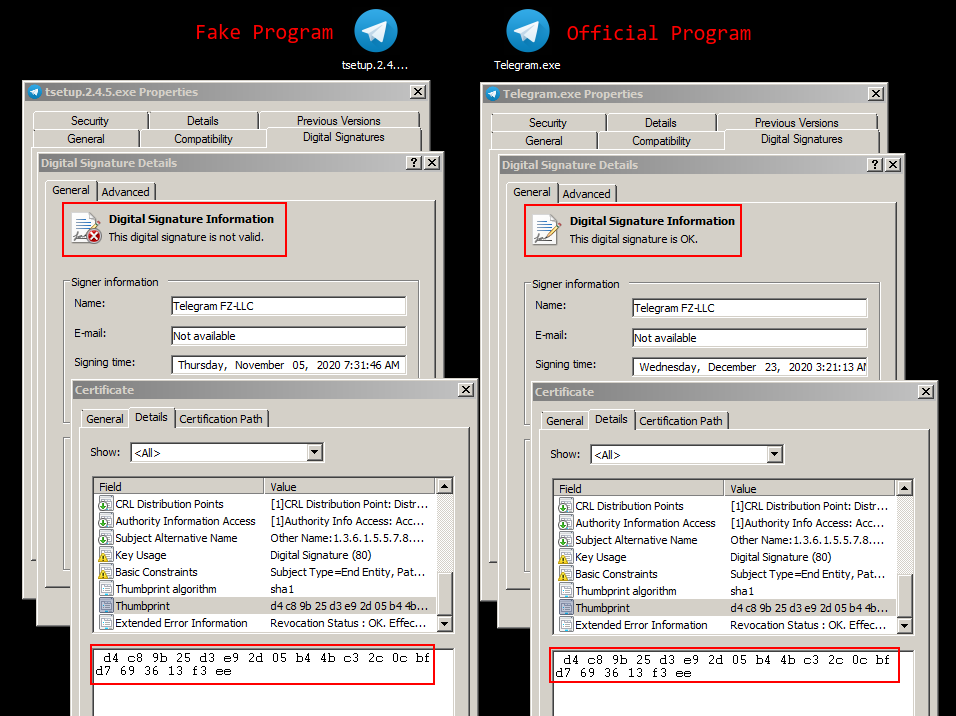Switch to Details tab in right Certificate dialog
The height and width of the screenshot is (716, 956).
611,419
